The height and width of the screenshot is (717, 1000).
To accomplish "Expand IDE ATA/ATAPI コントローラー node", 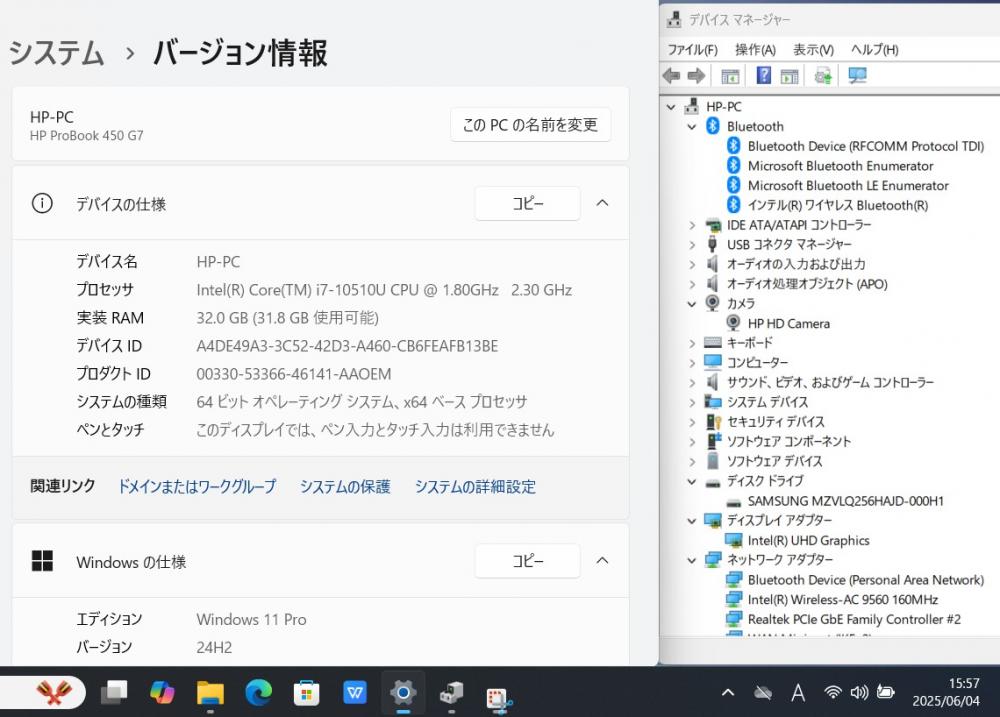I will (692, 225).
